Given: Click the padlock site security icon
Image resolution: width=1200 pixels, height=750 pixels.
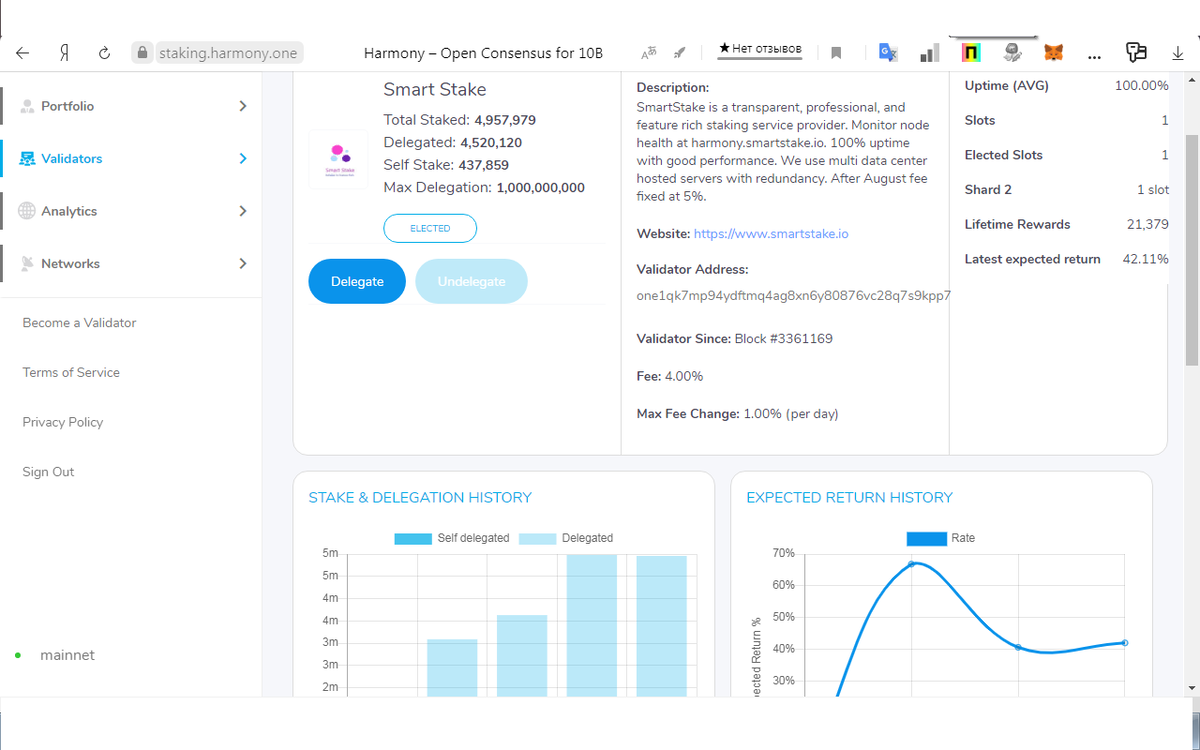Looking at the screenshot, I should point(142,53).
